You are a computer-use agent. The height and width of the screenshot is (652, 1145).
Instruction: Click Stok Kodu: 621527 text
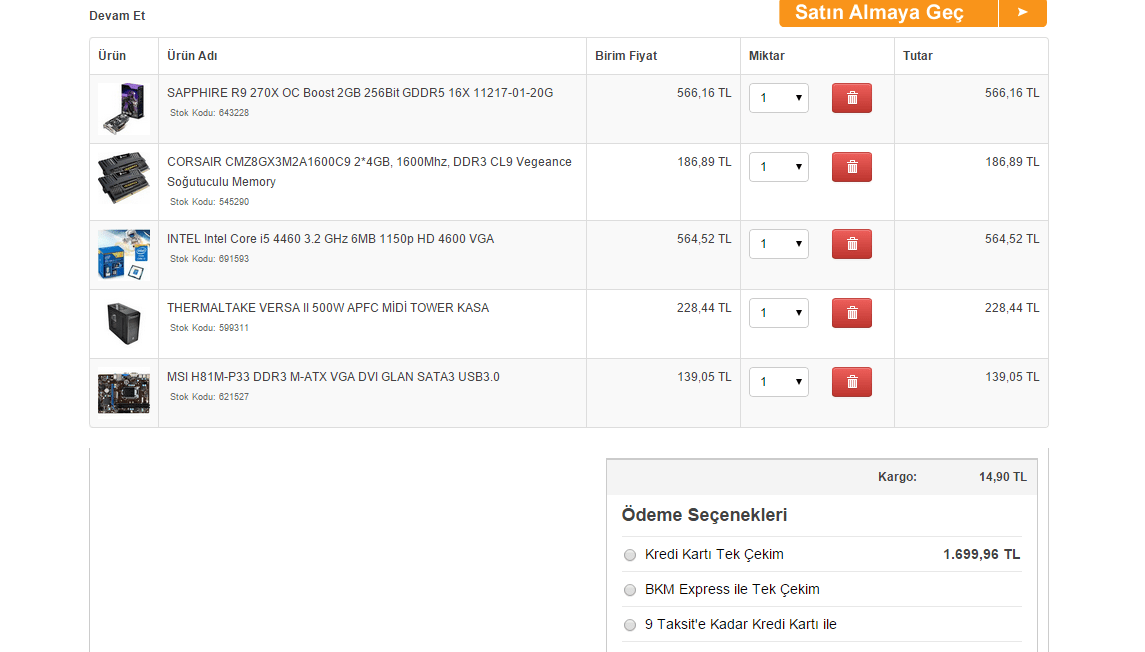click(210, 397)
